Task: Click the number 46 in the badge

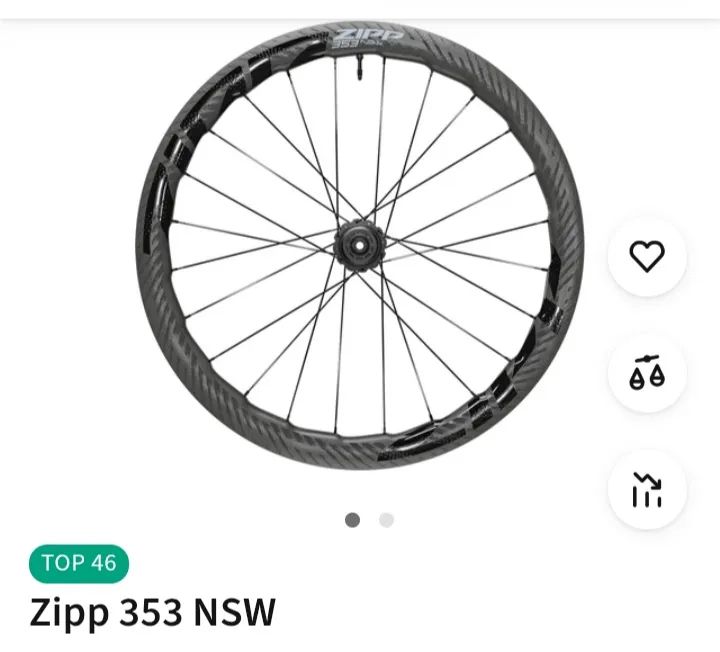Action: (104, 563)
